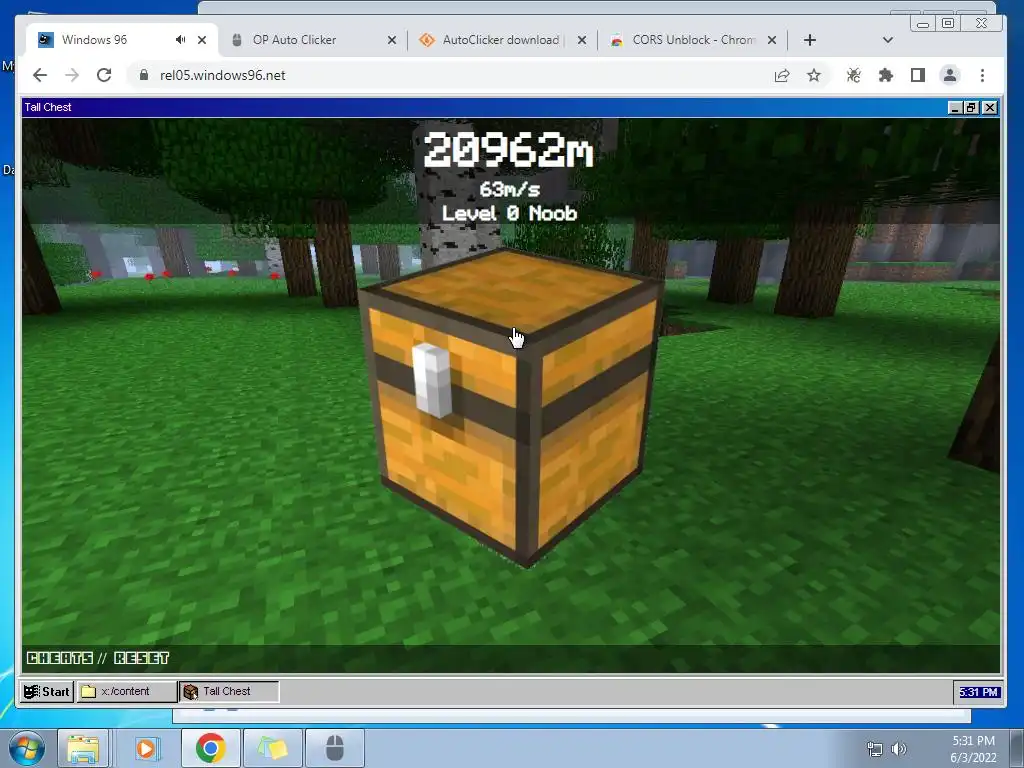Close the OP Auto Clicker tab
Screen dimensions: 1024x768
[392, 40]
